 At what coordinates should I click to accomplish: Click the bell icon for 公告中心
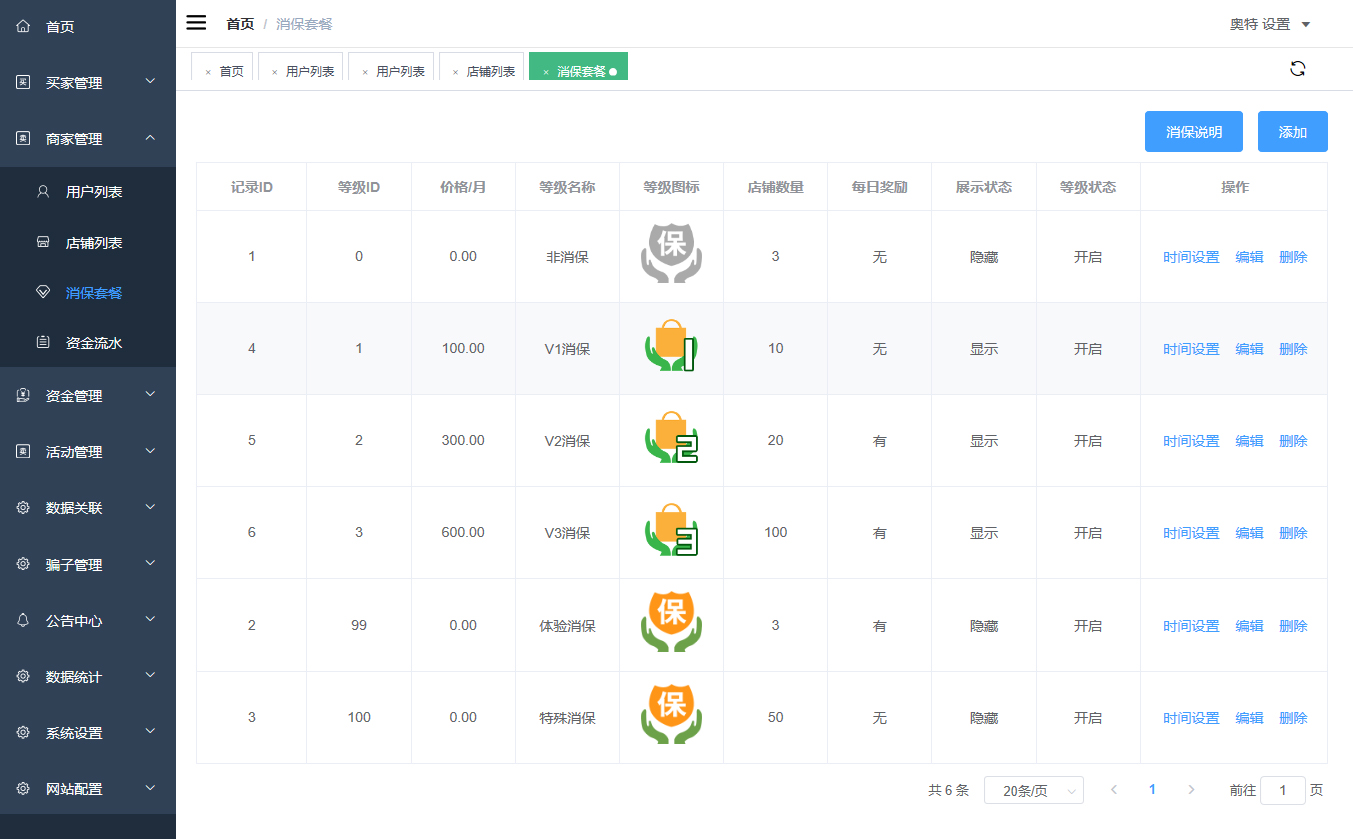pyautogui.click(x=24, y=620)
